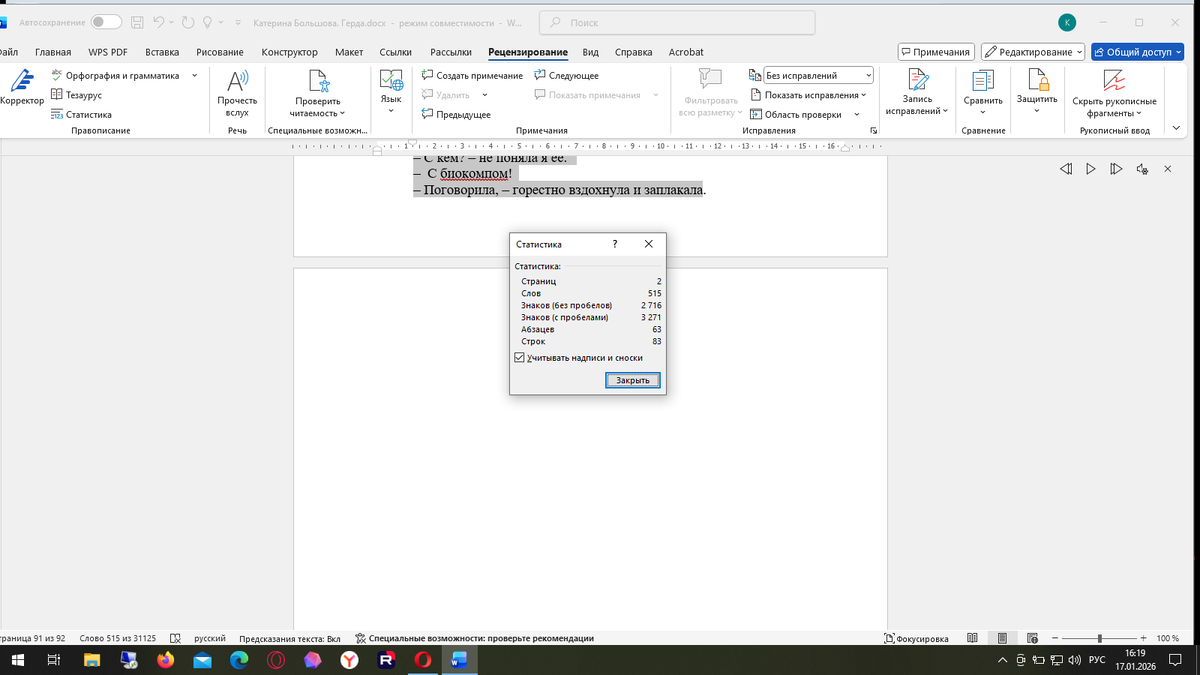Open read aloud voice settings icon
1200x675 pixels.
pyautogui.click(x=1142, y=170)
